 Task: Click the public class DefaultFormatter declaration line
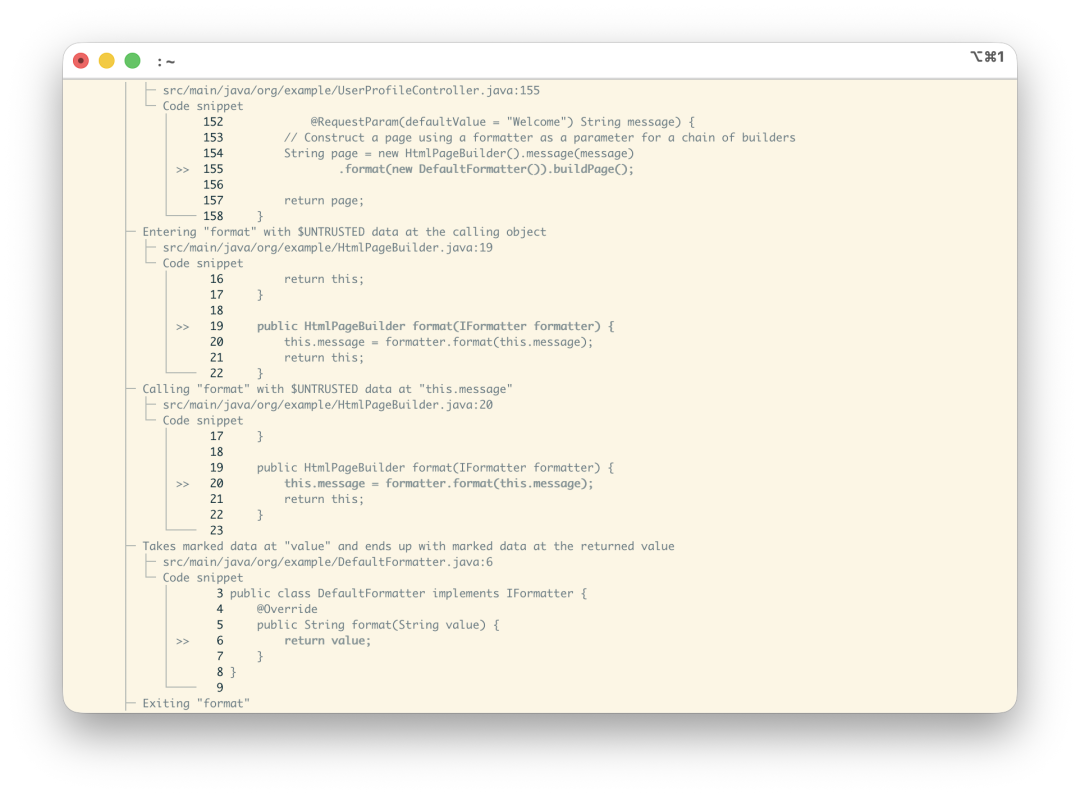point(408,594)
